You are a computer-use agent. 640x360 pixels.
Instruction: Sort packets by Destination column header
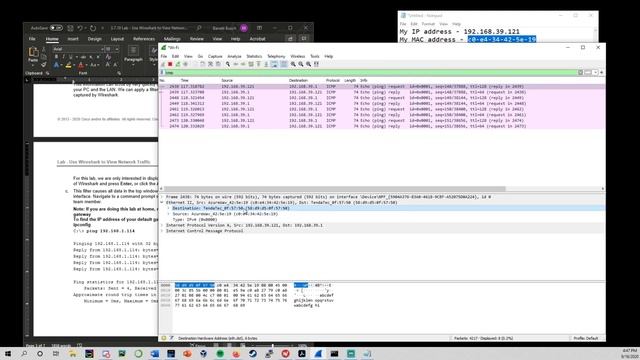tap(298, 80)
